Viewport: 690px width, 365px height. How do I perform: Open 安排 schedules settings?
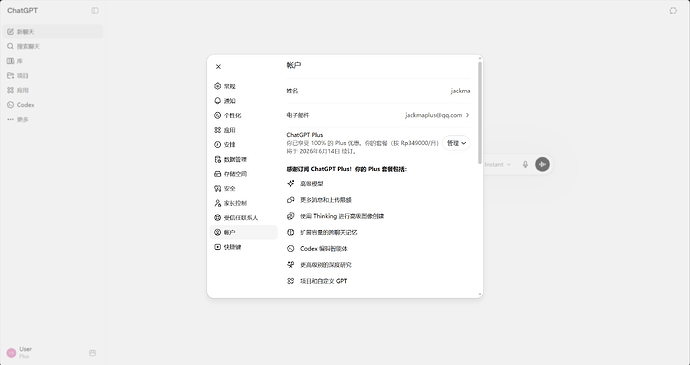tap(243, 144)
